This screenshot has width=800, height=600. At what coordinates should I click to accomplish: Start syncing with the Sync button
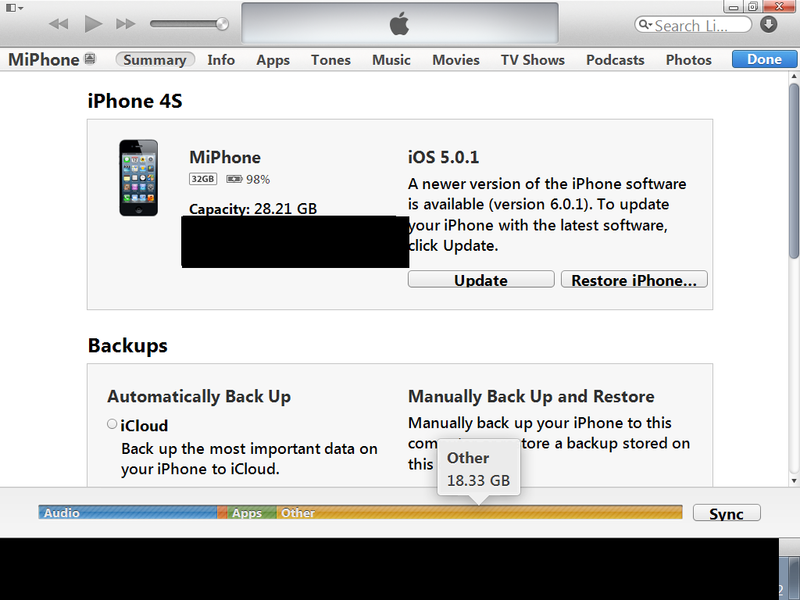pos(727,513)
